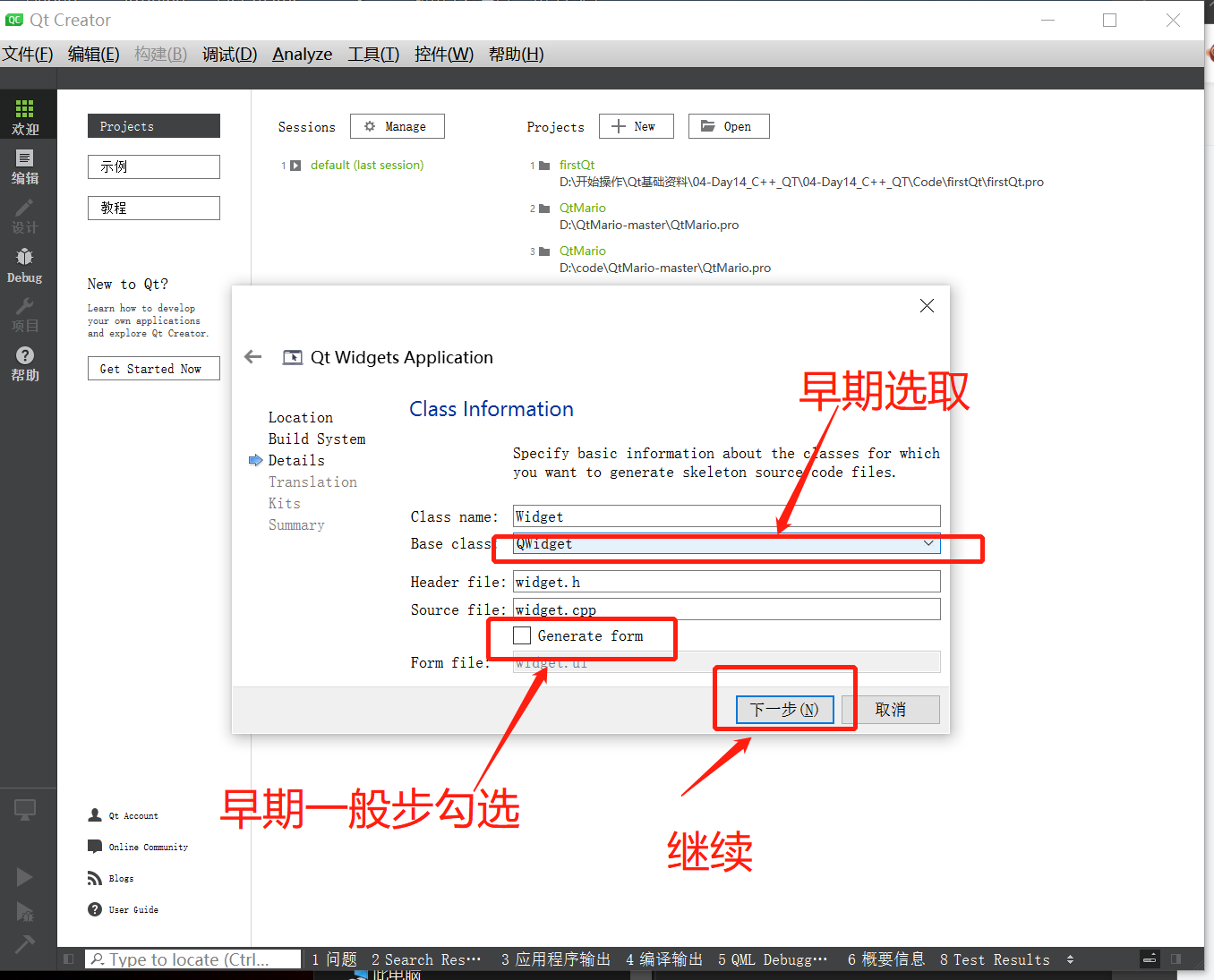Viewport: 1214px width, 980px height.
Task: Open output panes selector arrows
Action: [x=1071, y=959]
